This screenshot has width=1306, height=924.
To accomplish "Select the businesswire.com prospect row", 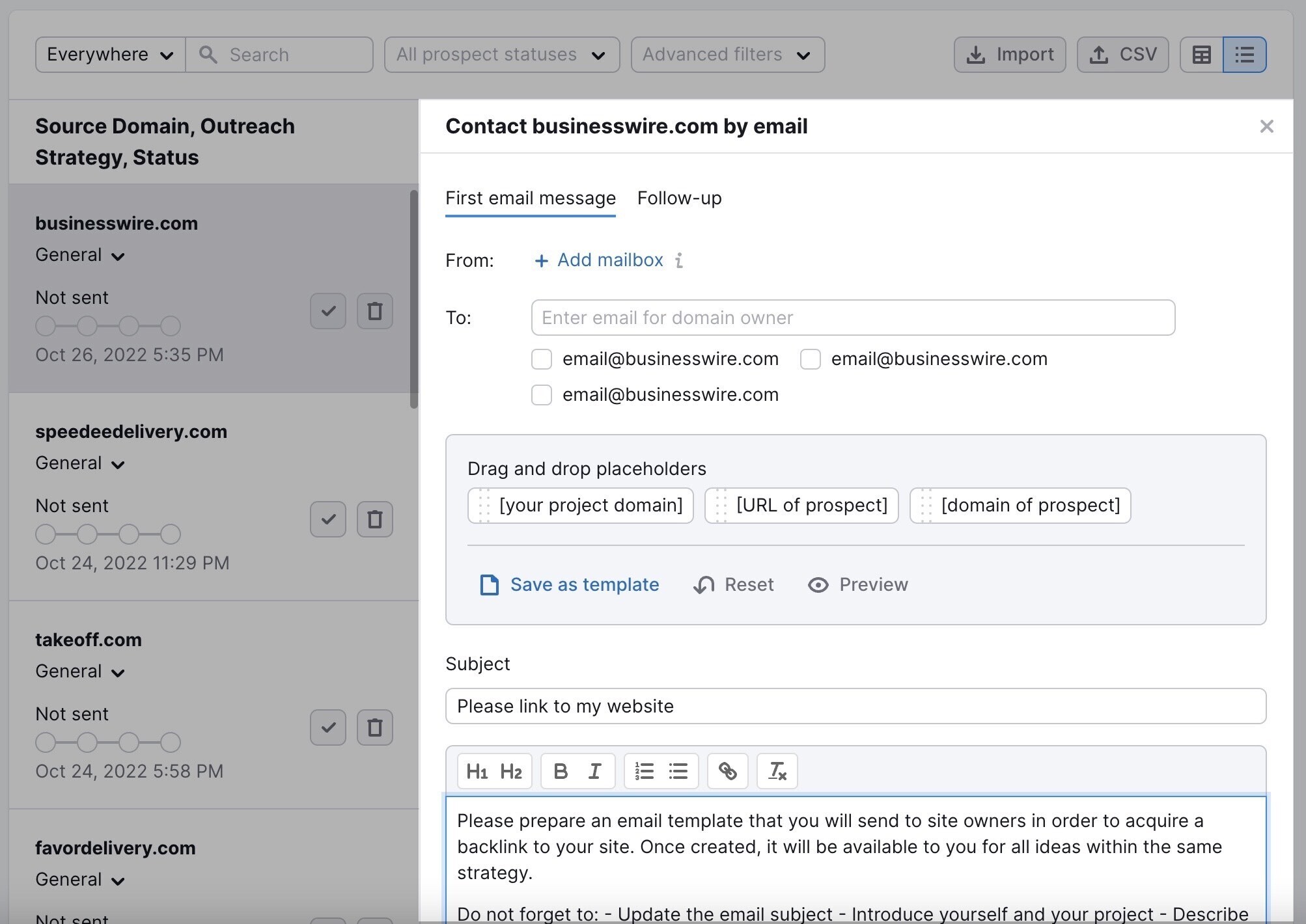I will click(x=214, y=288).
